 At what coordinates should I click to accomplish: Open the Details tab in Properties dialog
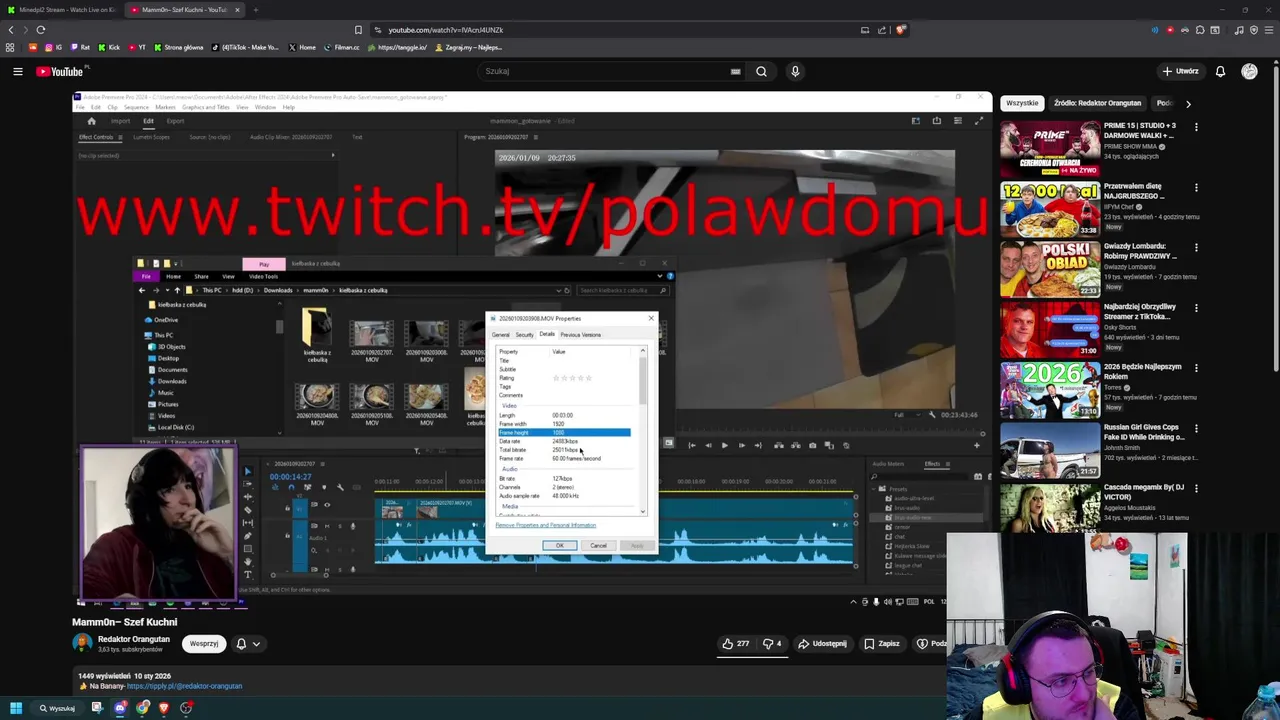(x=547, y=334)
